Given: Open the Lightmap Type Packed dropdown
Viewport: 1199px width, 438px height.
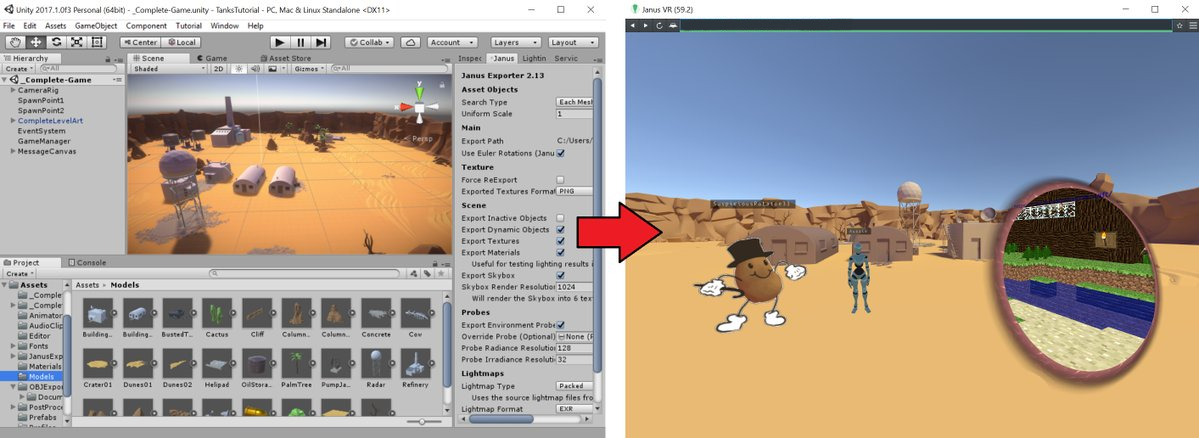Looking at the screenshot, I should click(574, 386).
